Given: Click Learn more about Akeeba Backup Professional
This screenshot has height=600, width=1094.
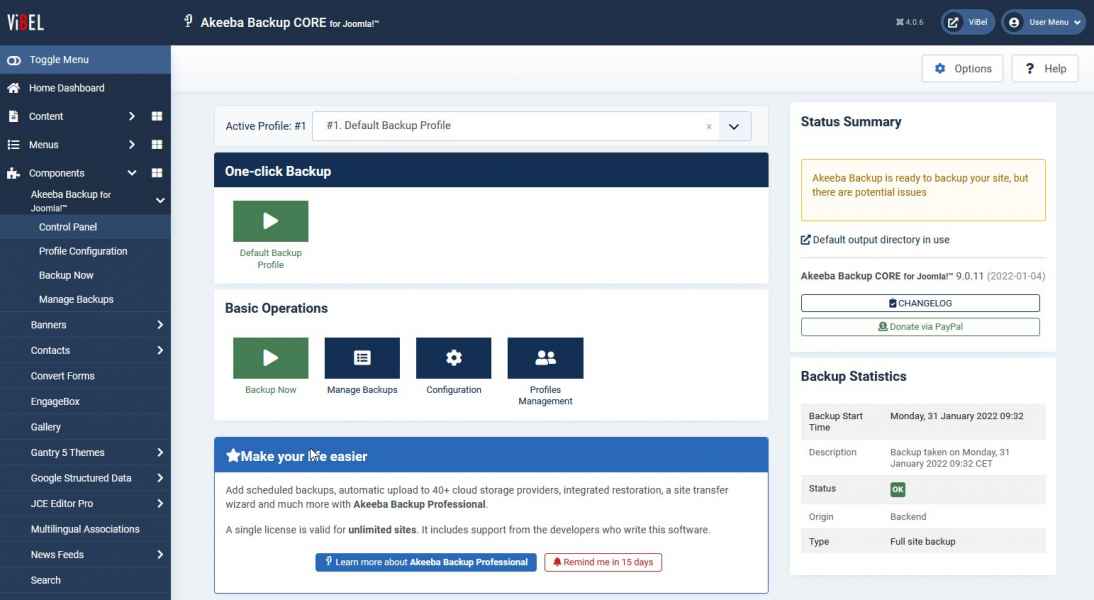Looking at the screenshot, I should pyautogui.click(x=426, y=562).
